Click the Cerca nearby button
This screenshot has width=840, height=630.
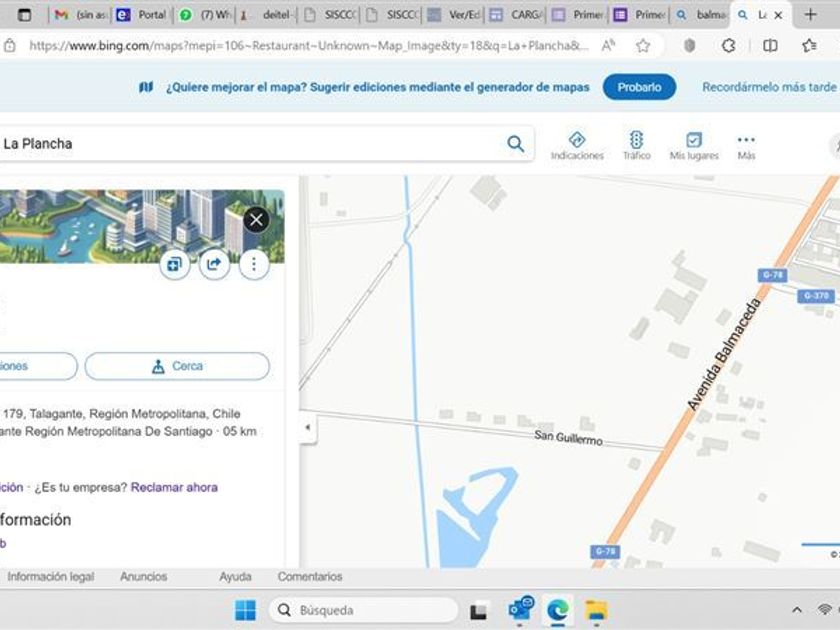(x=177, y=366)
